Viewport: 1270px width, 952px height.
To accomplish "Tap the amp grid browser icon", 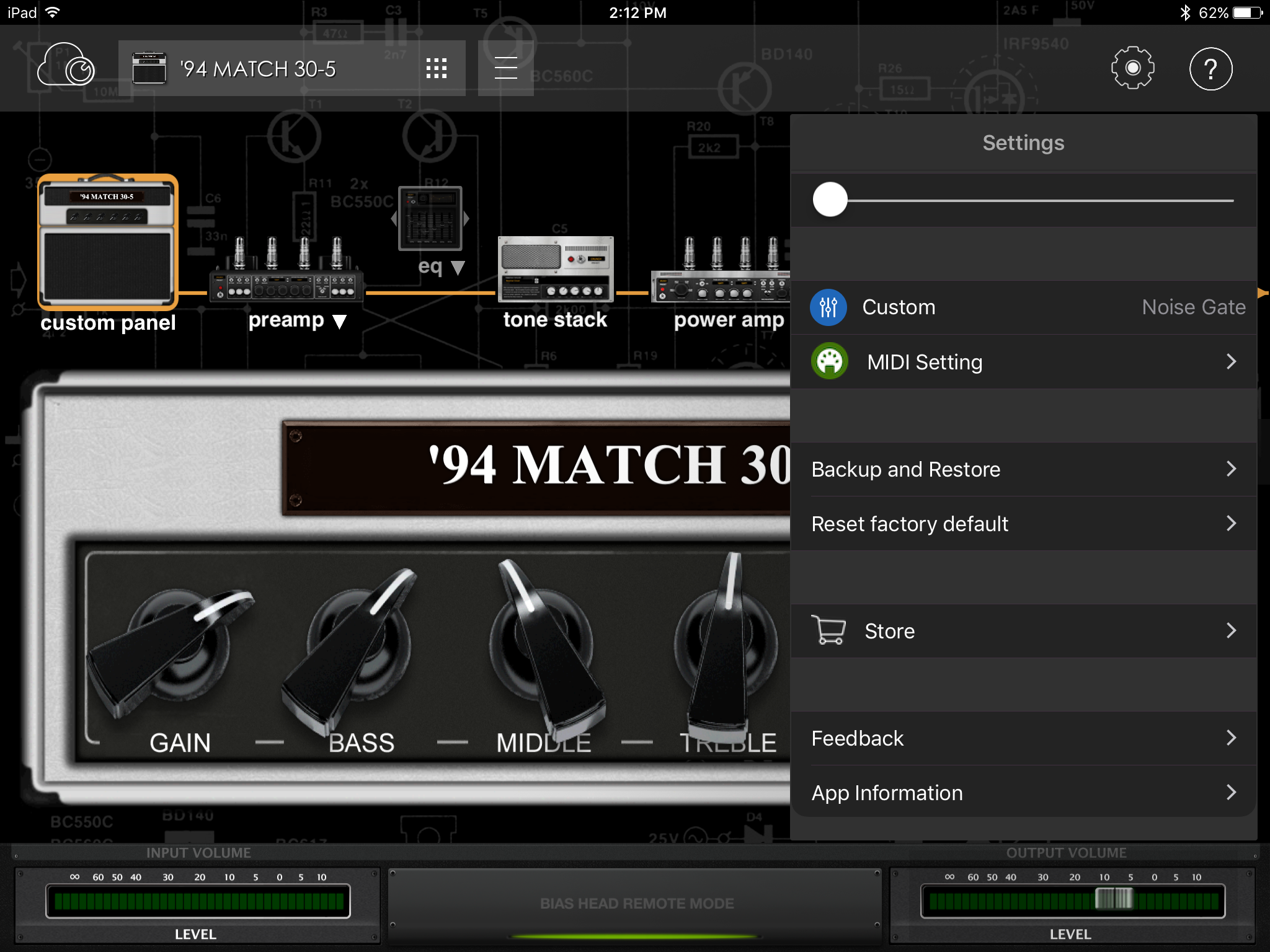I will [437, 68].
